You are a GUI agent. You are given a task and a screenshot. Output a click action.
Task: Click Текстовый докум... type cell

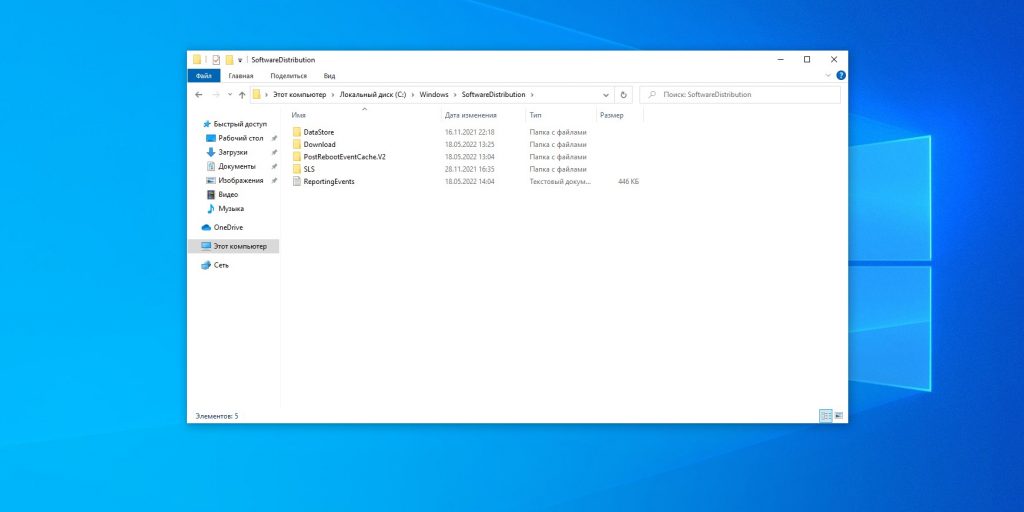coord(560,182)
